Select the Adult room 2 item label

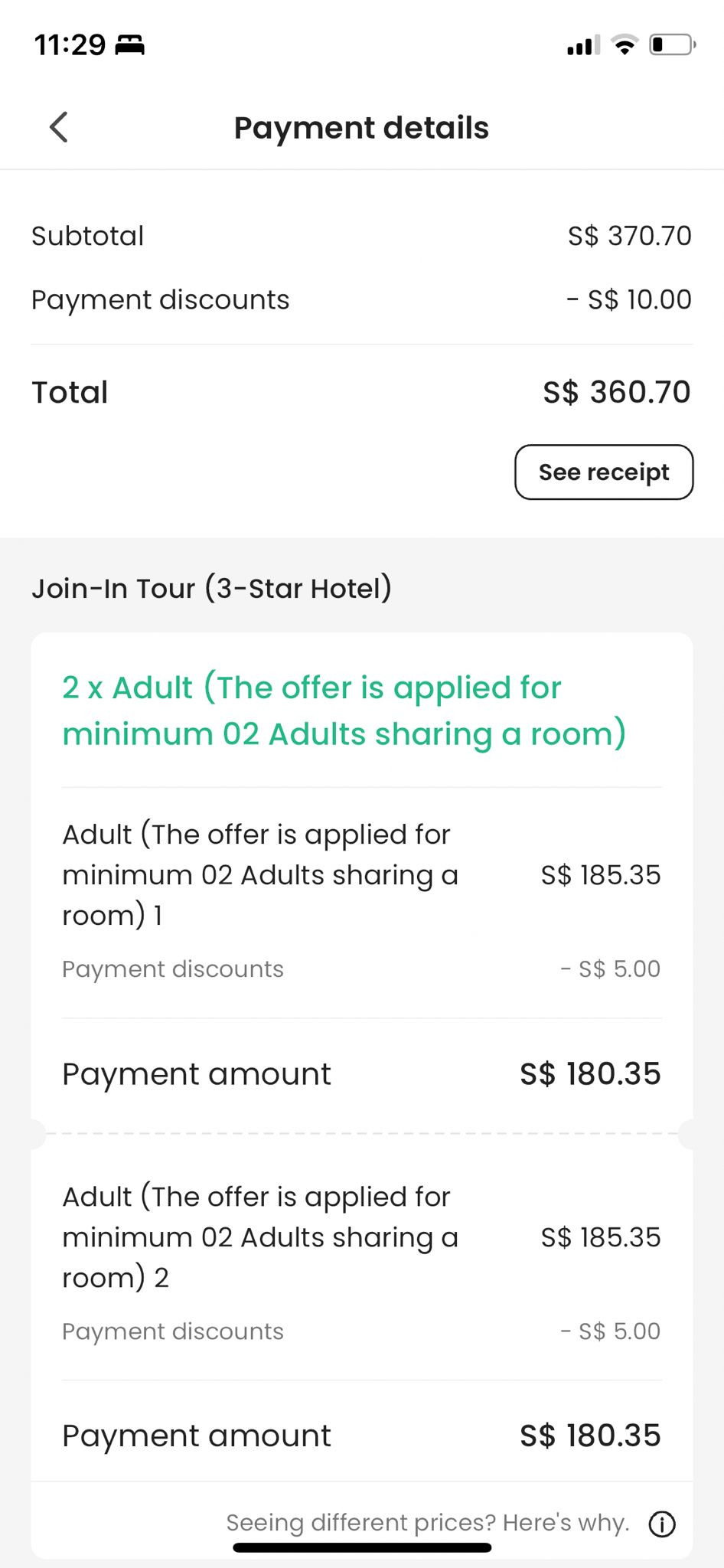[260, 1236]
